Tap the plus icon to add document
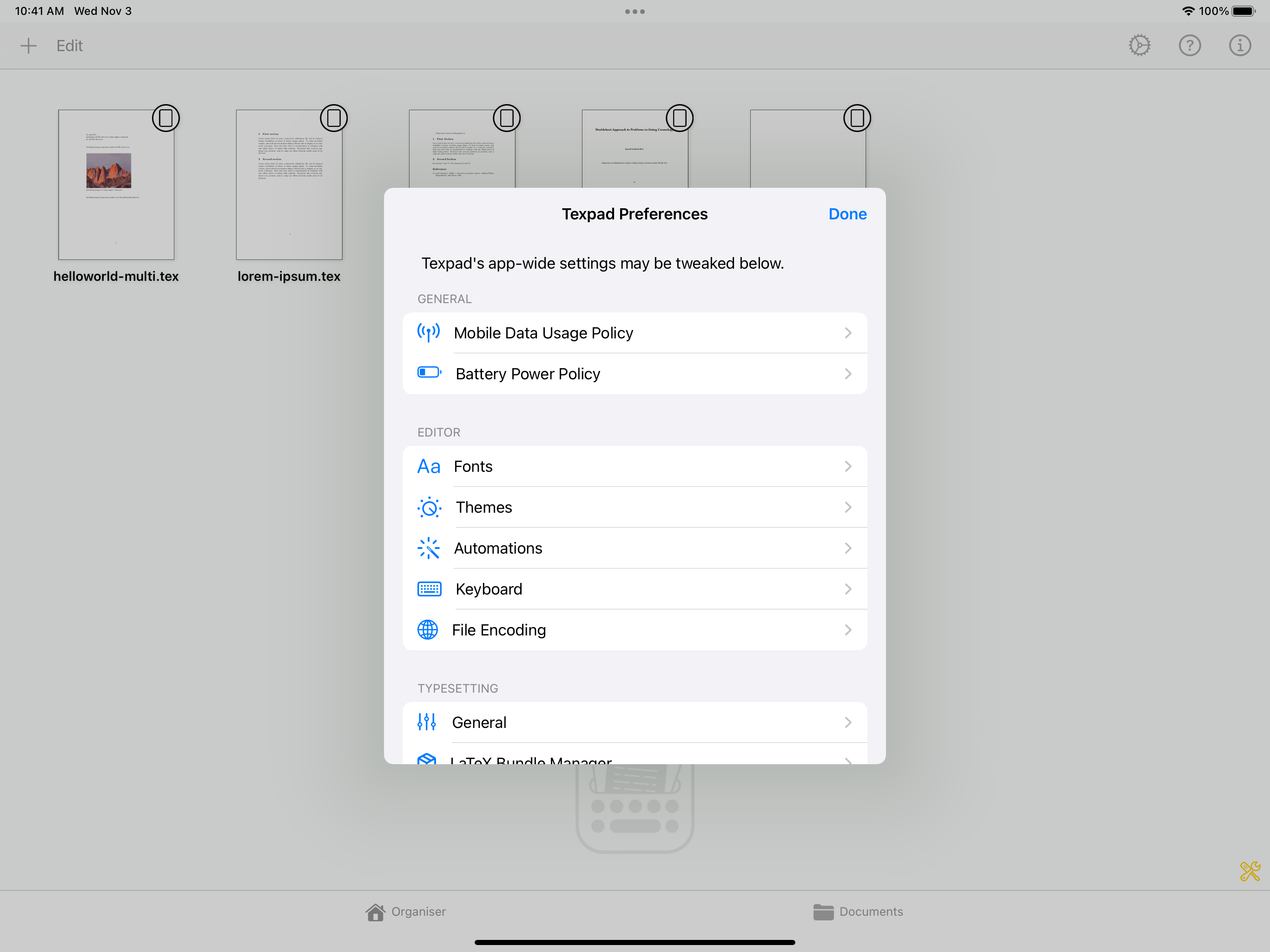This screenshot has height=952, width=1270. (28, 46)
